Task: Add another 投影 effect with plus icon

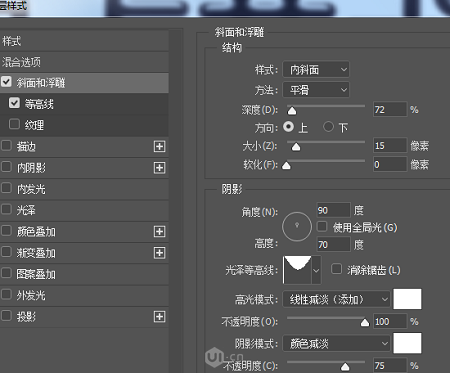Action: (x=159, y=316)
